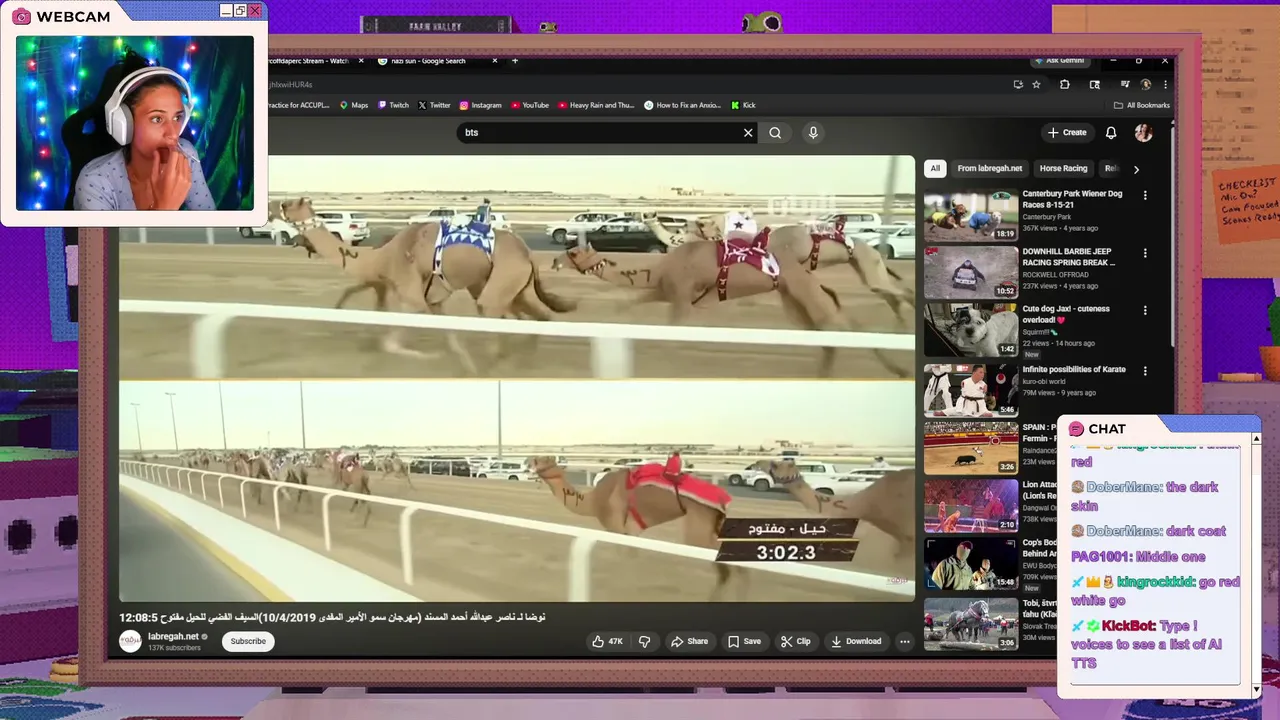
Task: Open All Bookmarks folder
Action: point(1141,105)
